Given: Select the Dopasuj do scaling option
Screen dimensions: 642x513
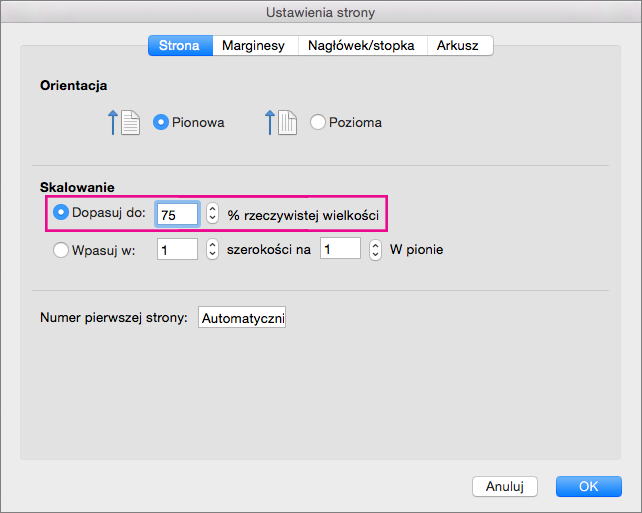Looking at the screenshot, I should pos(61,212).
